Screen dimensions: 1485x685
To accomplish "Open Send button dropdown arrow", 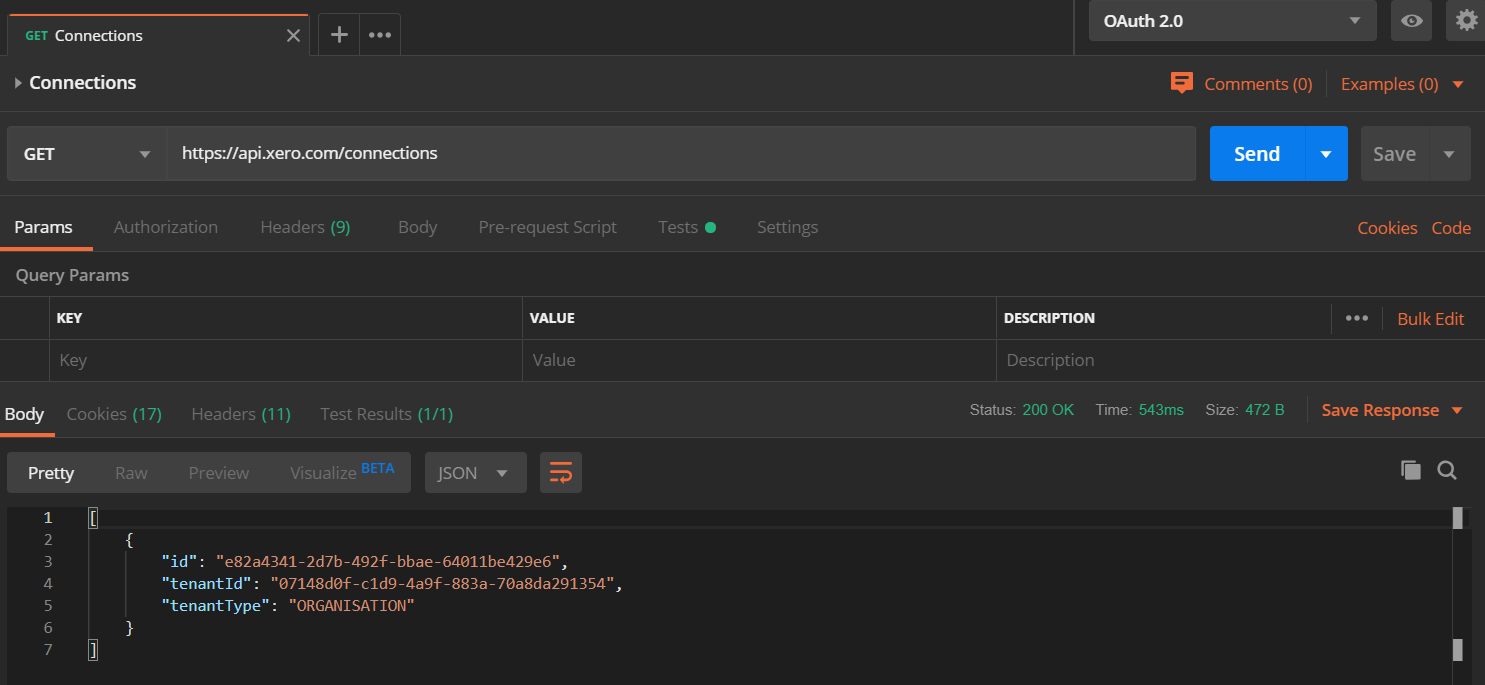I will tap(1326, 154).
